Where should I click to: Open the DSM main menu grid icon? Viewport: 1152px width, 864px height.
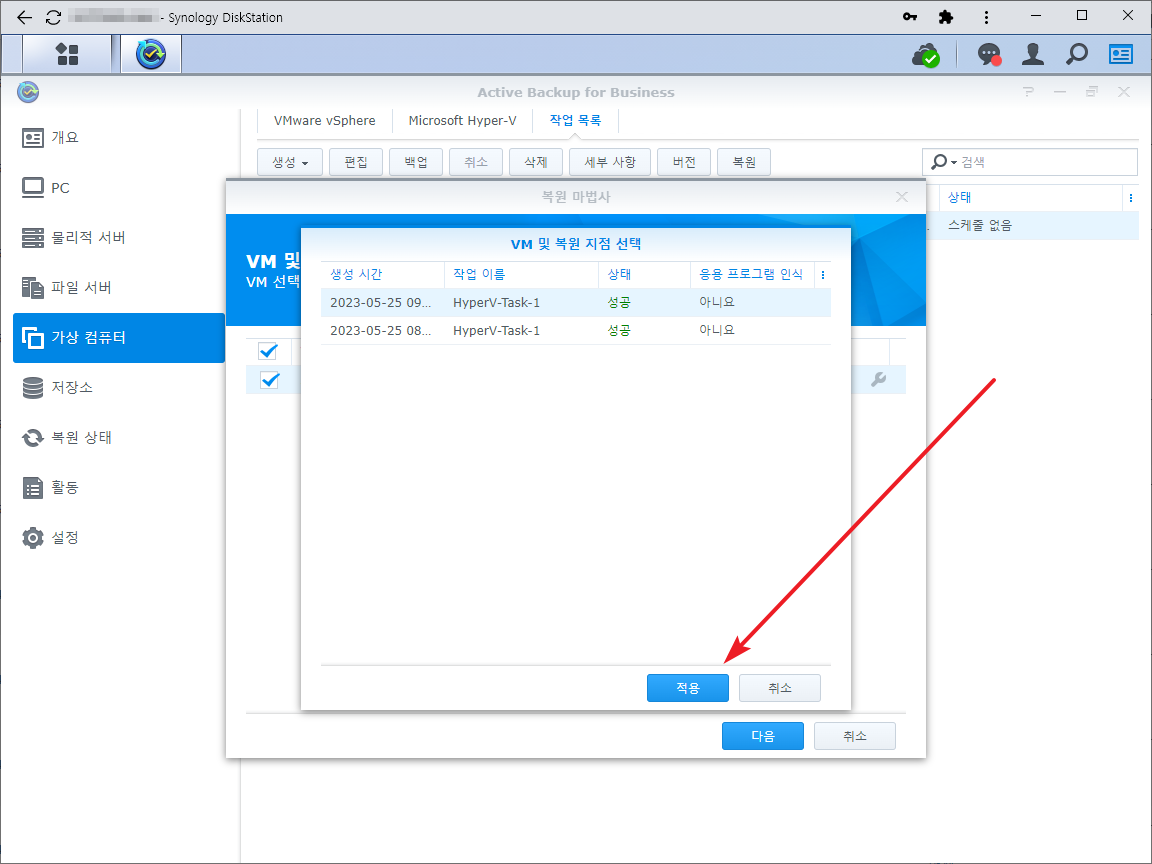click(x=67, y=54)
